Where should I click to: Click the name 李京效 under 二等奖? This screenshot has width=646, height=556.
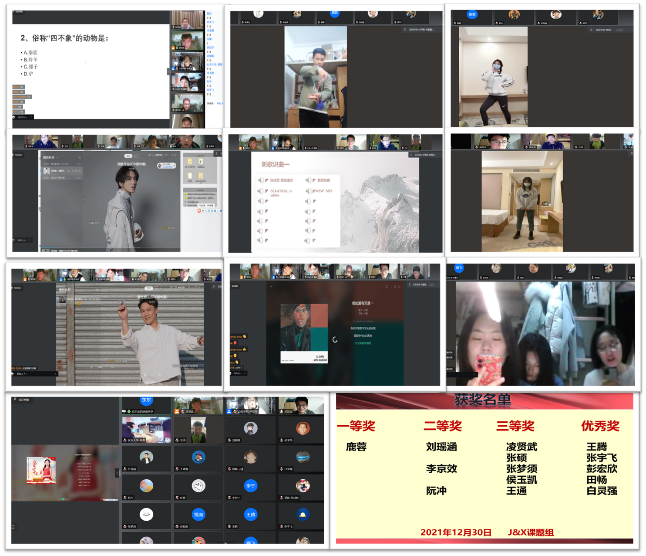coord(441,468)
